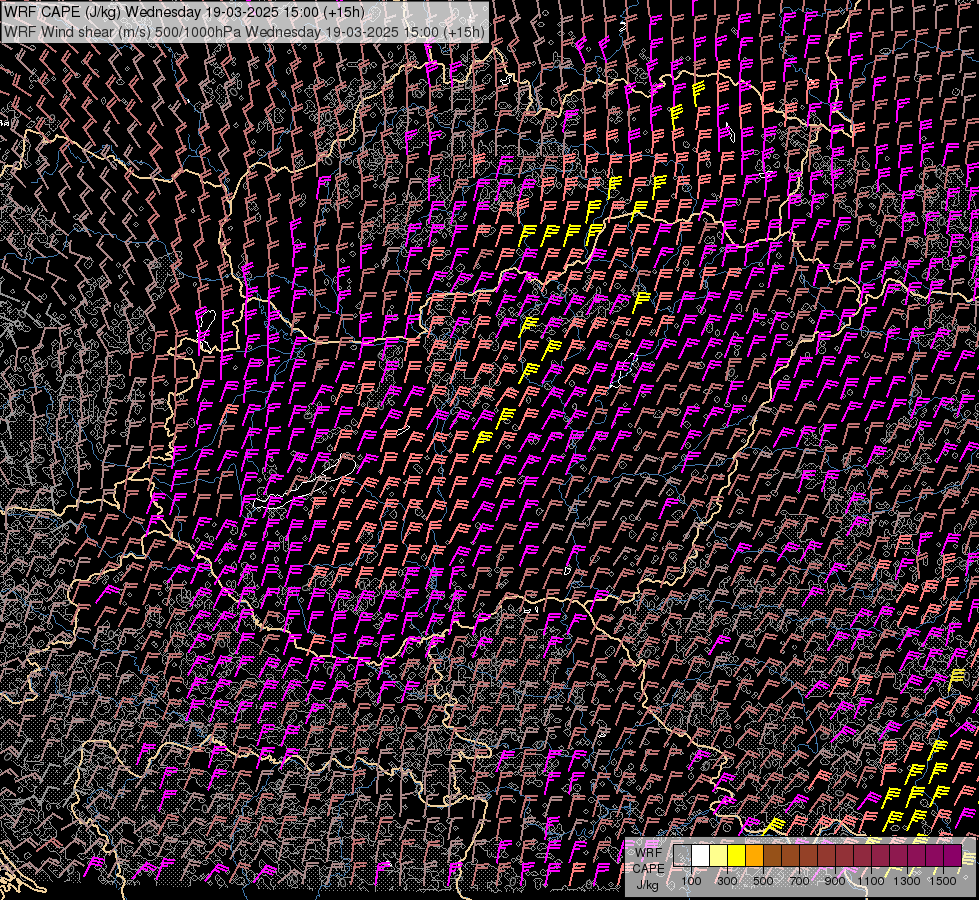Viewport: 979px width, 900px height.
Task: Click the orange CAPE legend swatch
Action: (754, 856)
